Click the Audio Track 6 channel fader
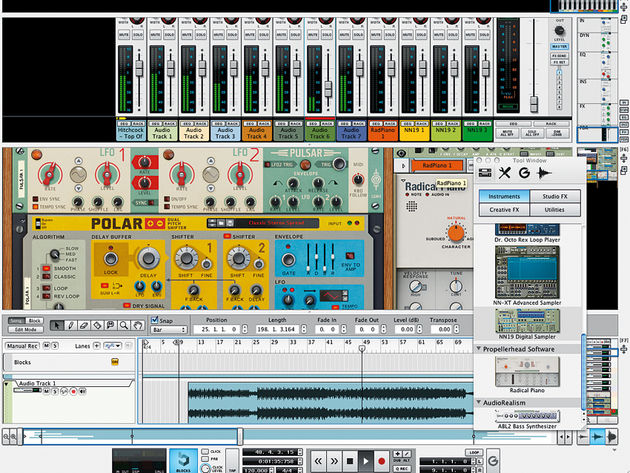630x473 pixels. tap(328, 88)
